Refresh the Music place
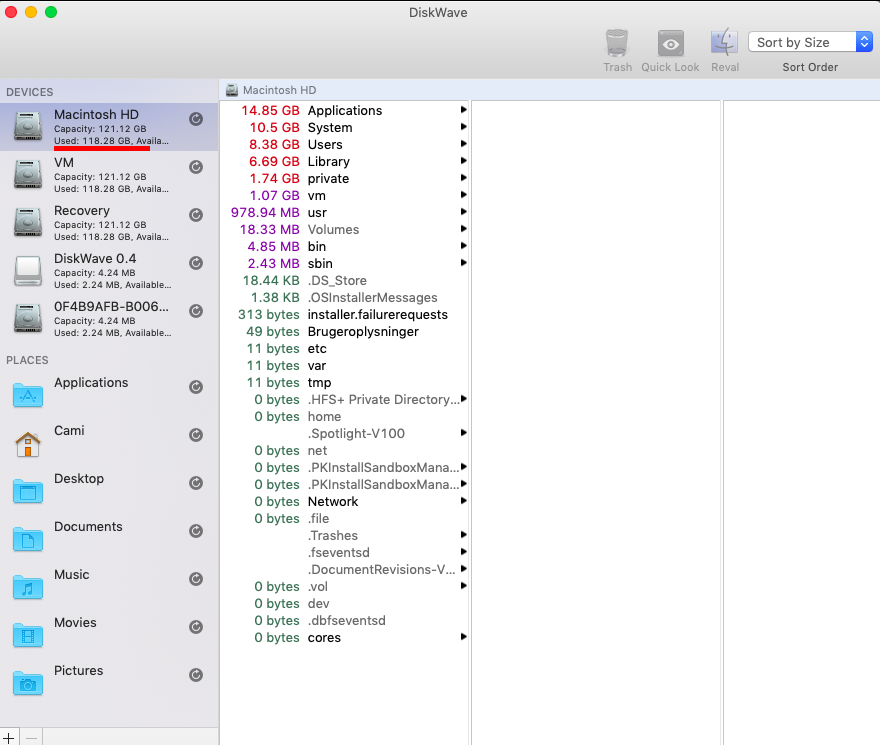The height and width of the screenshot is (745, 880). pyautogui.click(x=196, y=579)
